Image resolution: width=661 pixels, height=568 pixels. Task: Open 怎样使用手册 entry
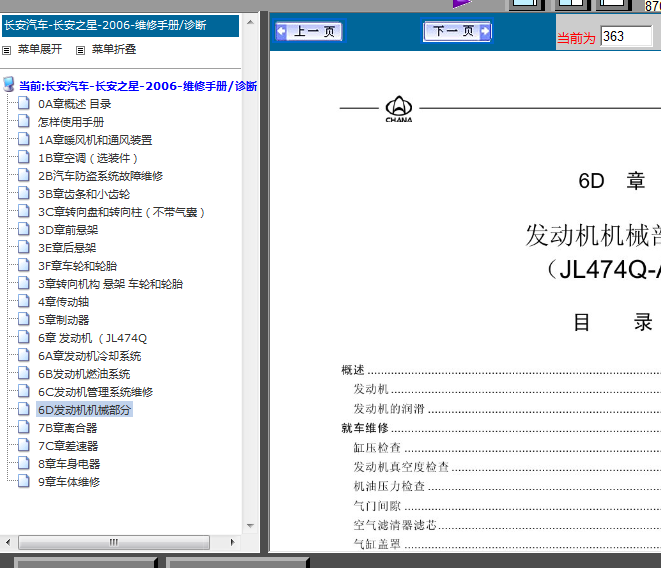(x=71, y=122)
